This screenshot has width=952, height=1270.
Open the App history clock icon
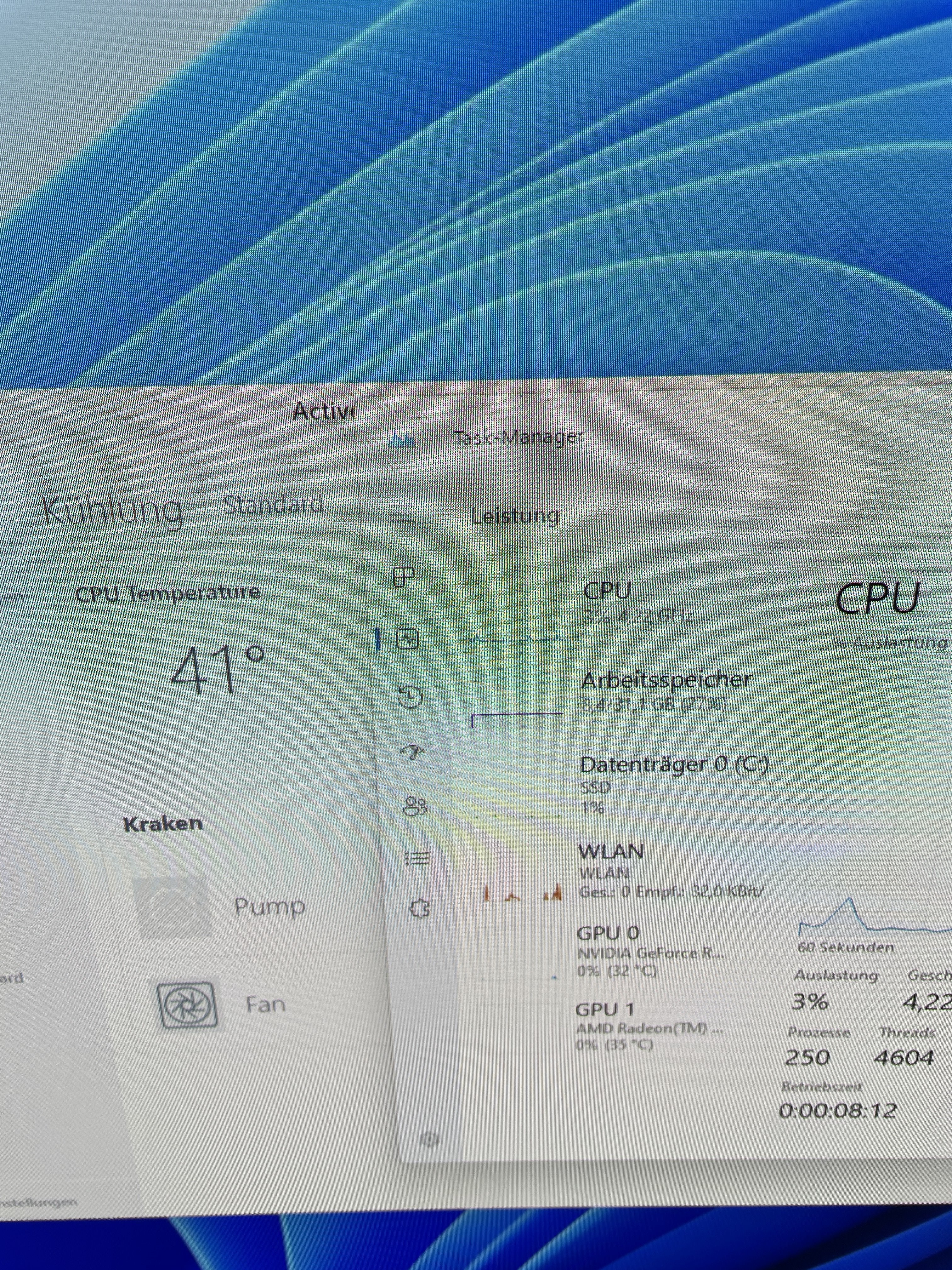click(x=410, y=696)
